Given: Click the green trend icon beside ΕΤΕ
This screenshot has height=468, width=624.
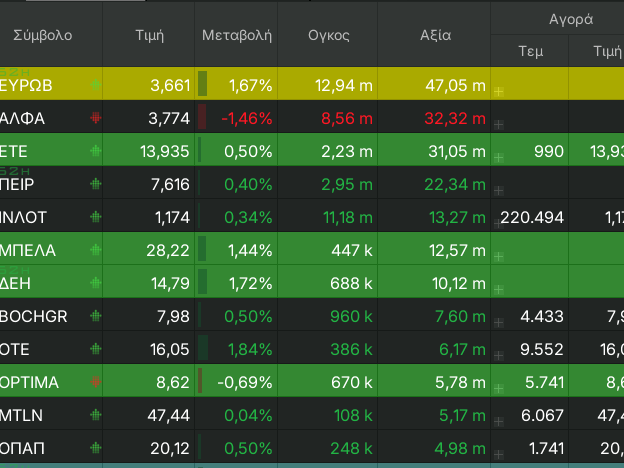Looking at the screenshot, I should point(96,151).
